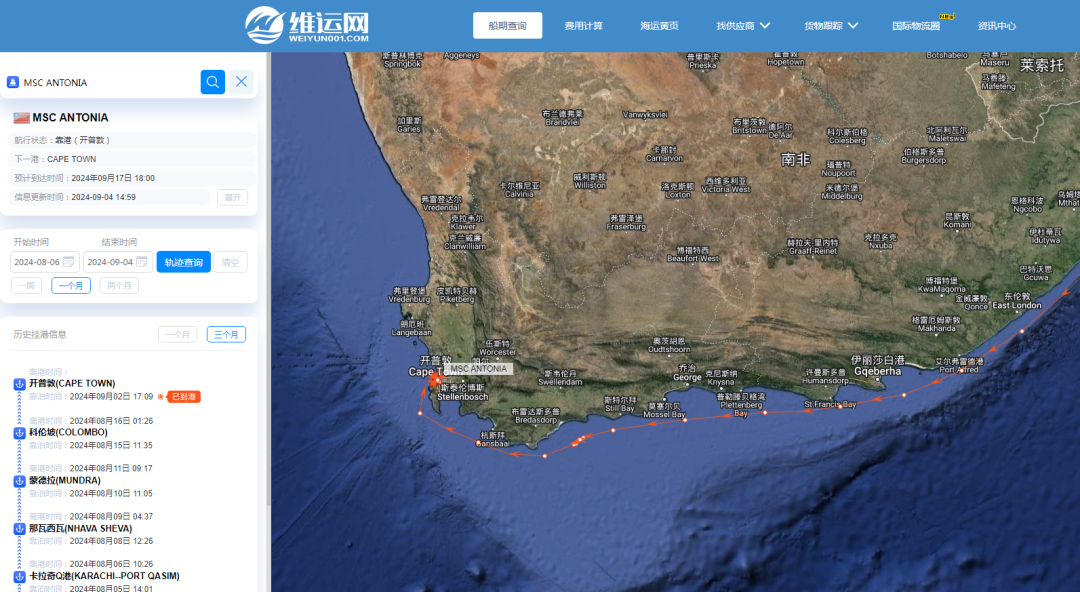The width and height of the screenshot is (1080, 592).
Task: Switch port history to 三个月
Action: [x=226, y=335]
